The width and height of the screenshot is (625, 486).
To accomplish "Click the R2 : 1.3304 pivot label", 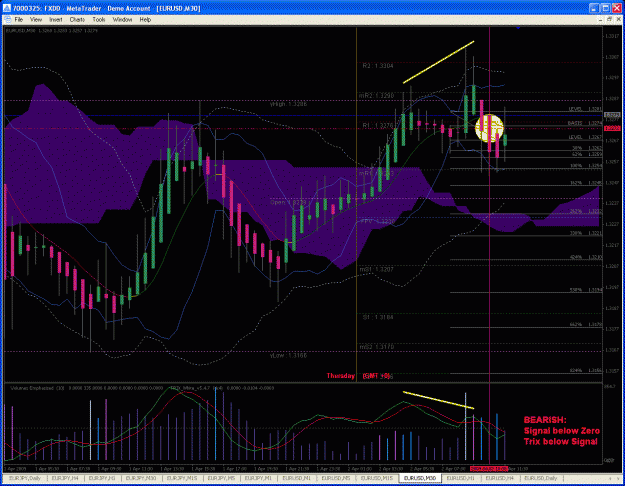I will pos(378,66).
